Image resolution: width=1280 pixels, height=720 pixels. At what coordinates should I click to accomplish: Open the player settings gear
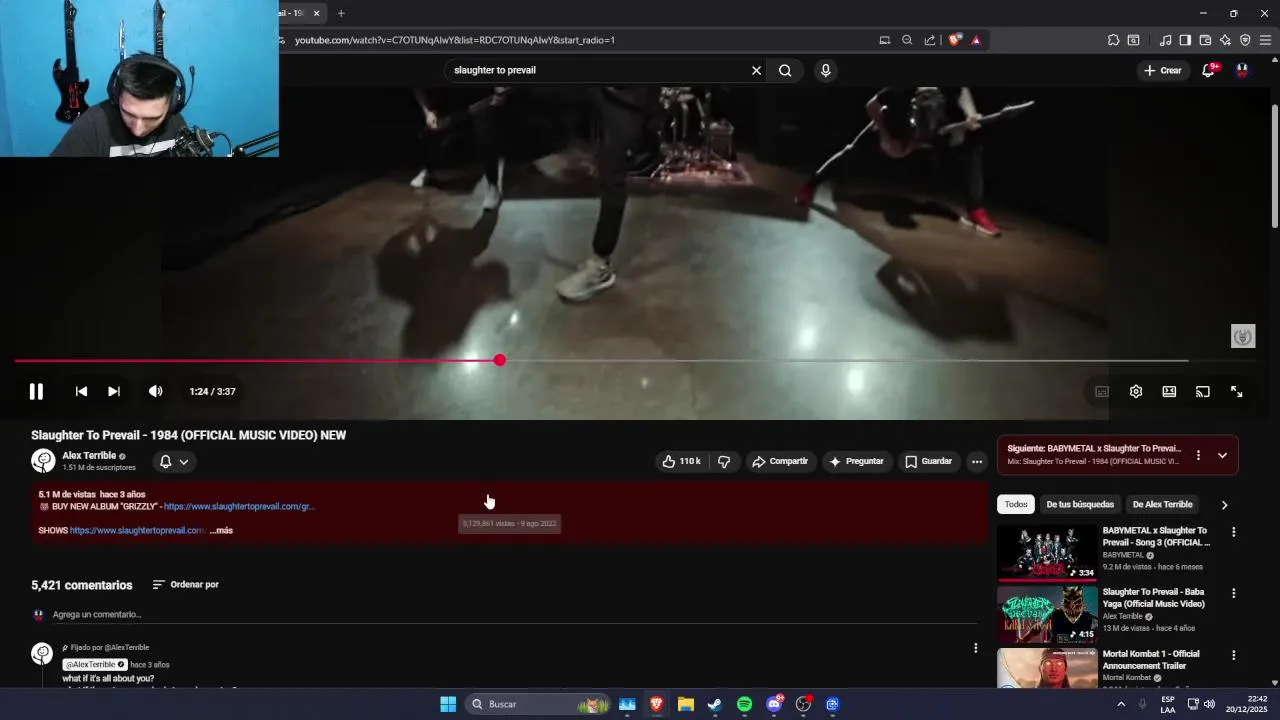[x=1136, y=392]
